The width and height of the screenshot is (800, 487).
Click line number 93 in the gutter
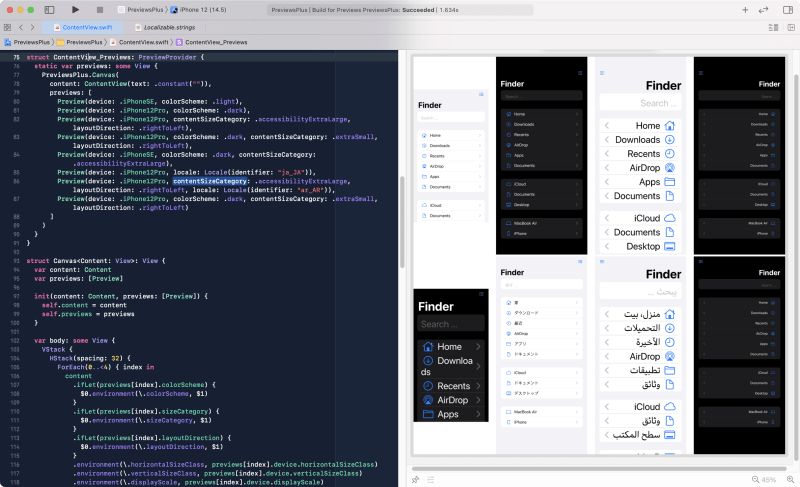16,261
